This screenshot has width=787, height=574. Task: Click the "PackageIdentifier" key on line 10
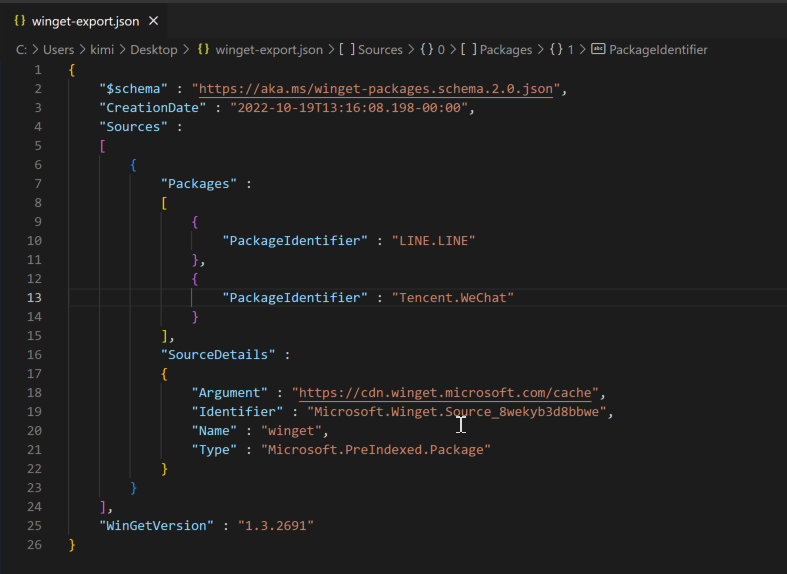295,241
